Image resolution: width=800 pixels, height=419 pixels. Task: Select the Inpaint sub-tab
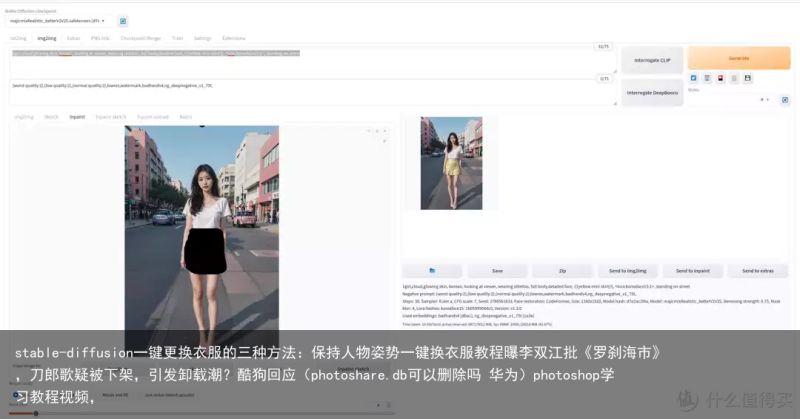(77, 117)
